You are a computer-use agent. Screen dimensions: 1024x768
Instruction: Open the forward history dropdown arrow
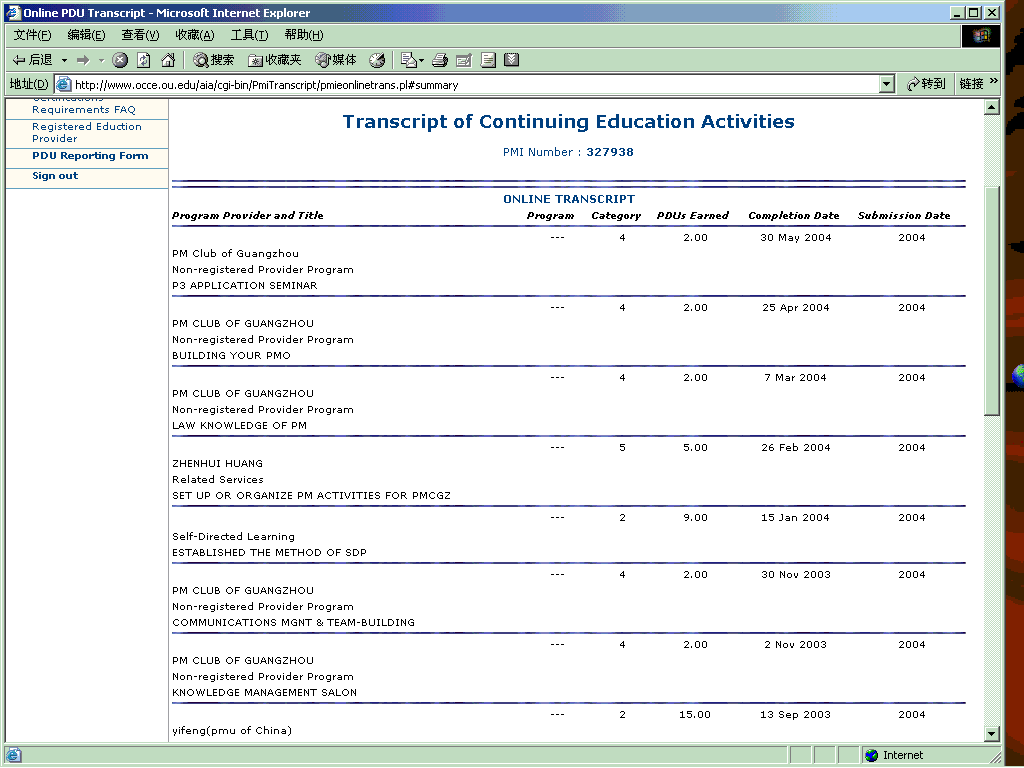pos(101,60)
